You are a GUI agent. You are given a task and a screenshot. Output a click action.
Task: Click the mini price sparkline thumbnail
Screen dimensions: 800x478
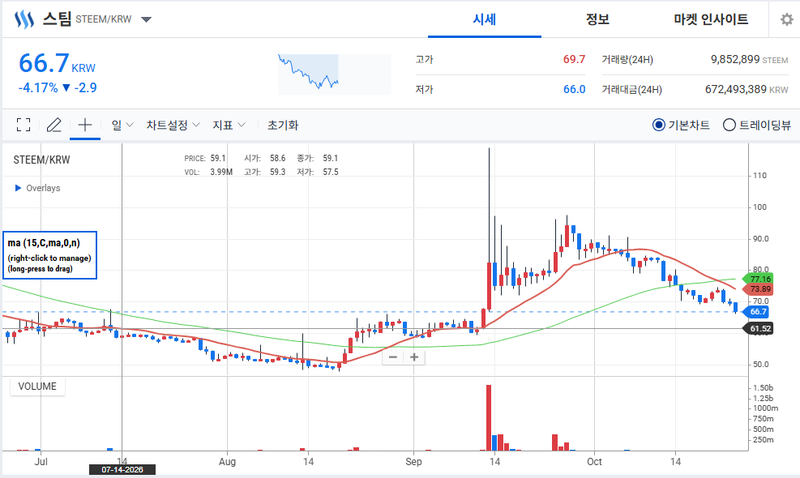334,74
